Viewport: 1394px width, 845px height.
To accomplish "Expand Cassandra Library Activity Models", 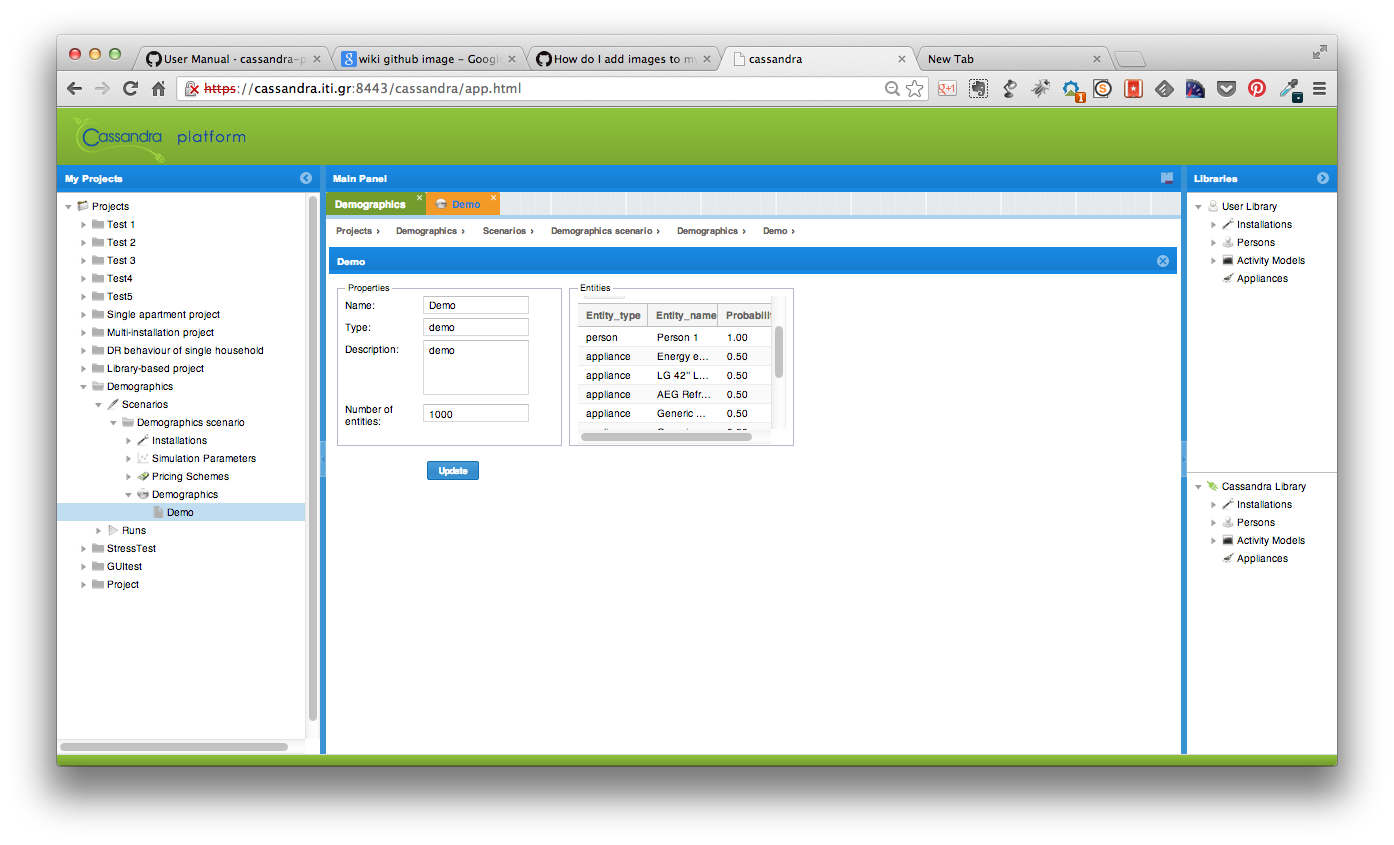I will coord(1213,540).
